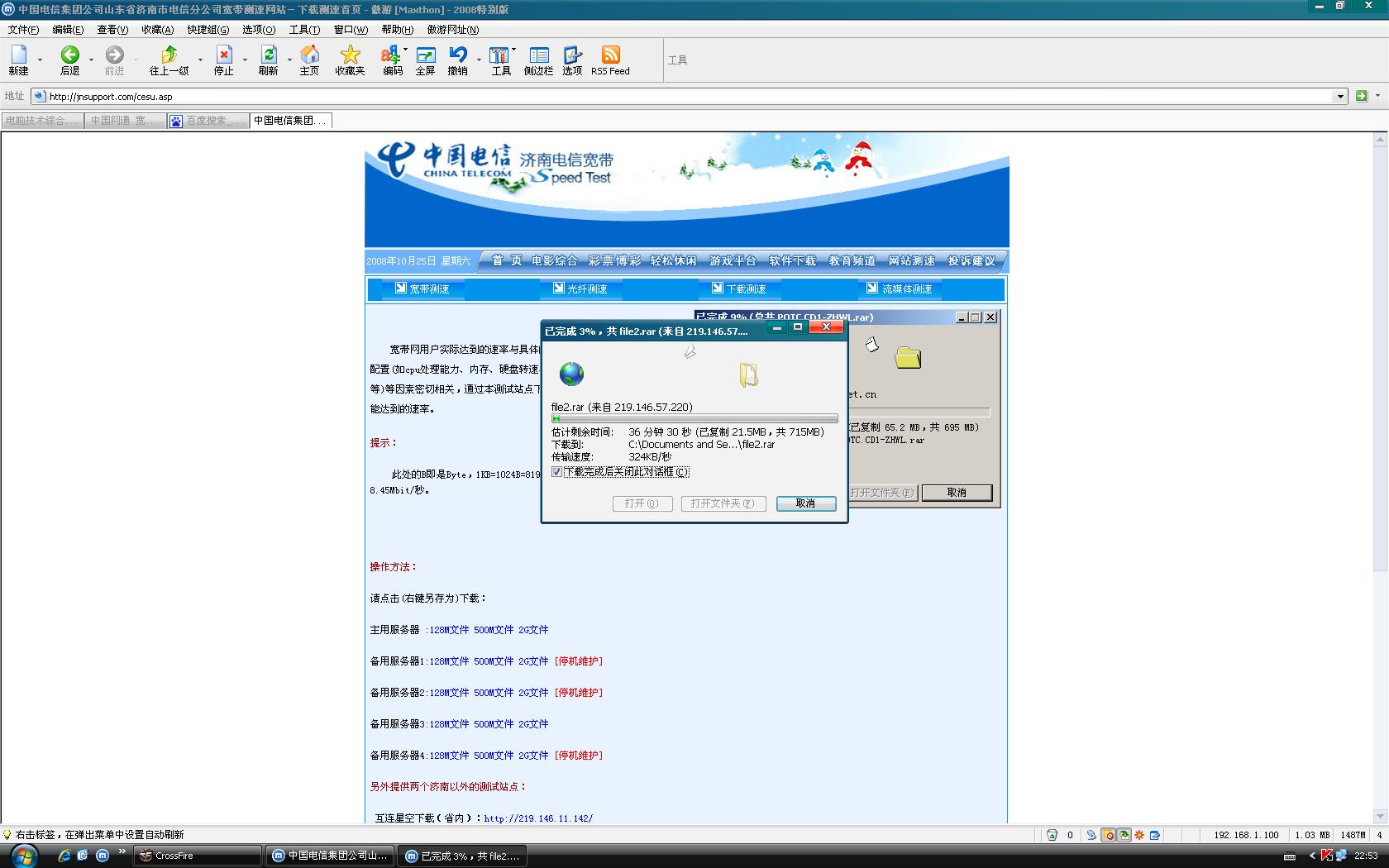Open the RSS Feed icon
Image resolution: width=1389 pixels, height=868 pixels.
610,60
